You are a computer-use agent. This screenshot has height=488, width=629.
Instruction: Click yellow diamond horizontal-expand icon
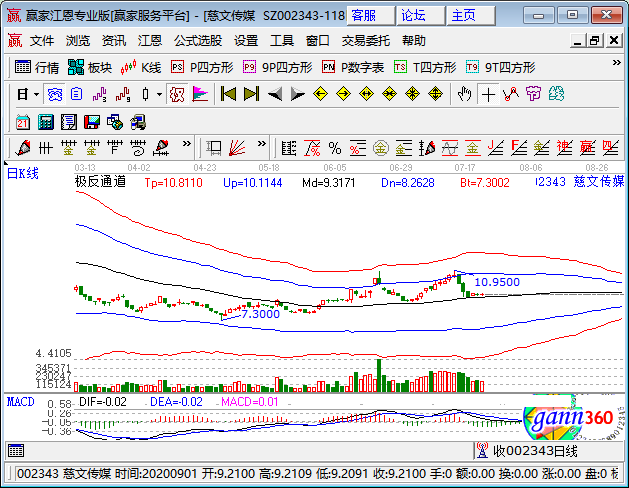(366, 94)
